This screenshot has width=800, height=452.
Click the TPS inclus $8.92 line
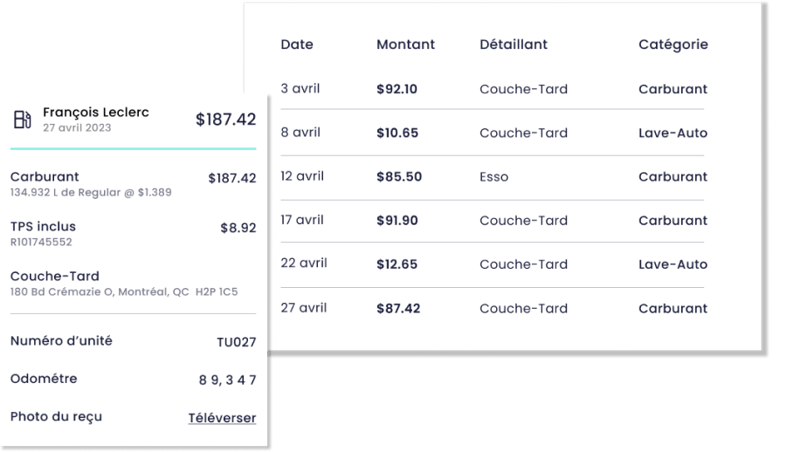[133, 234]
